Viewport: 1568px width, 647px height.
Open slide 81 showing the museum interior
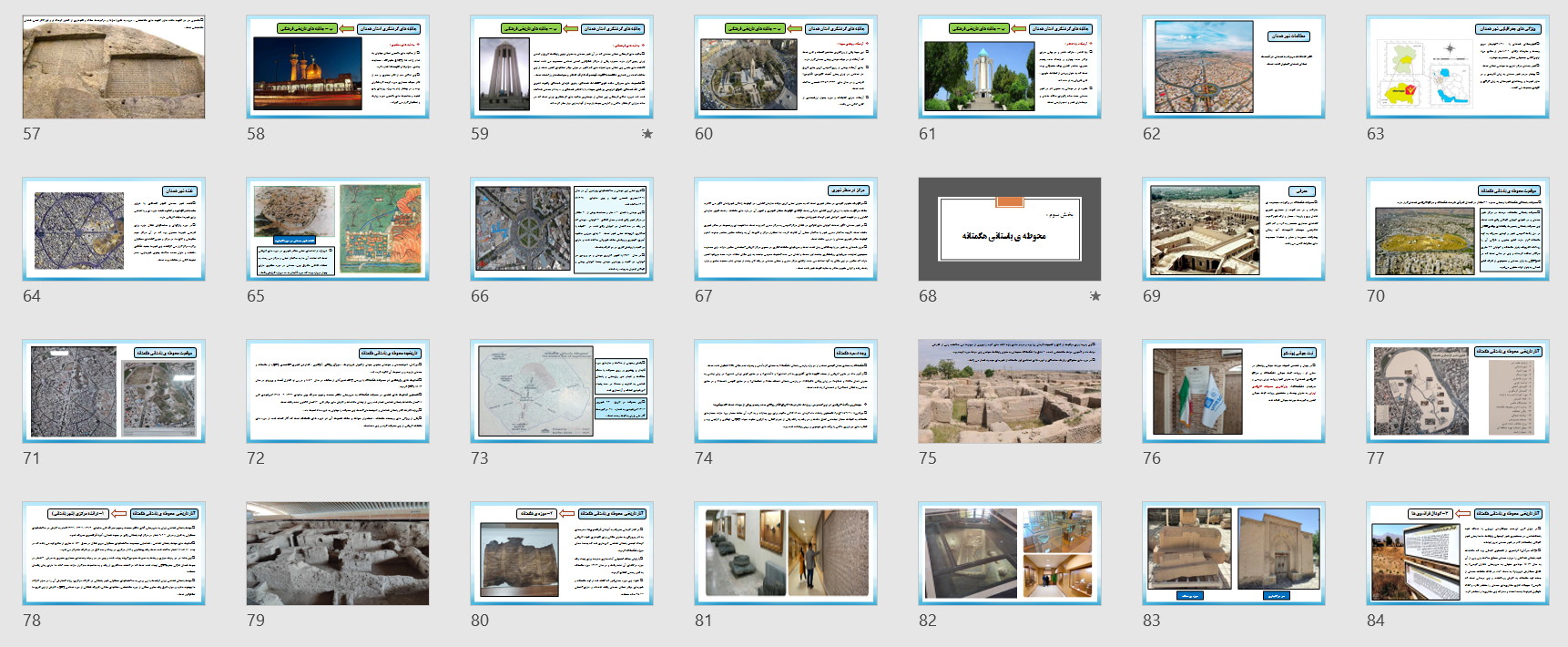(786, 553)
